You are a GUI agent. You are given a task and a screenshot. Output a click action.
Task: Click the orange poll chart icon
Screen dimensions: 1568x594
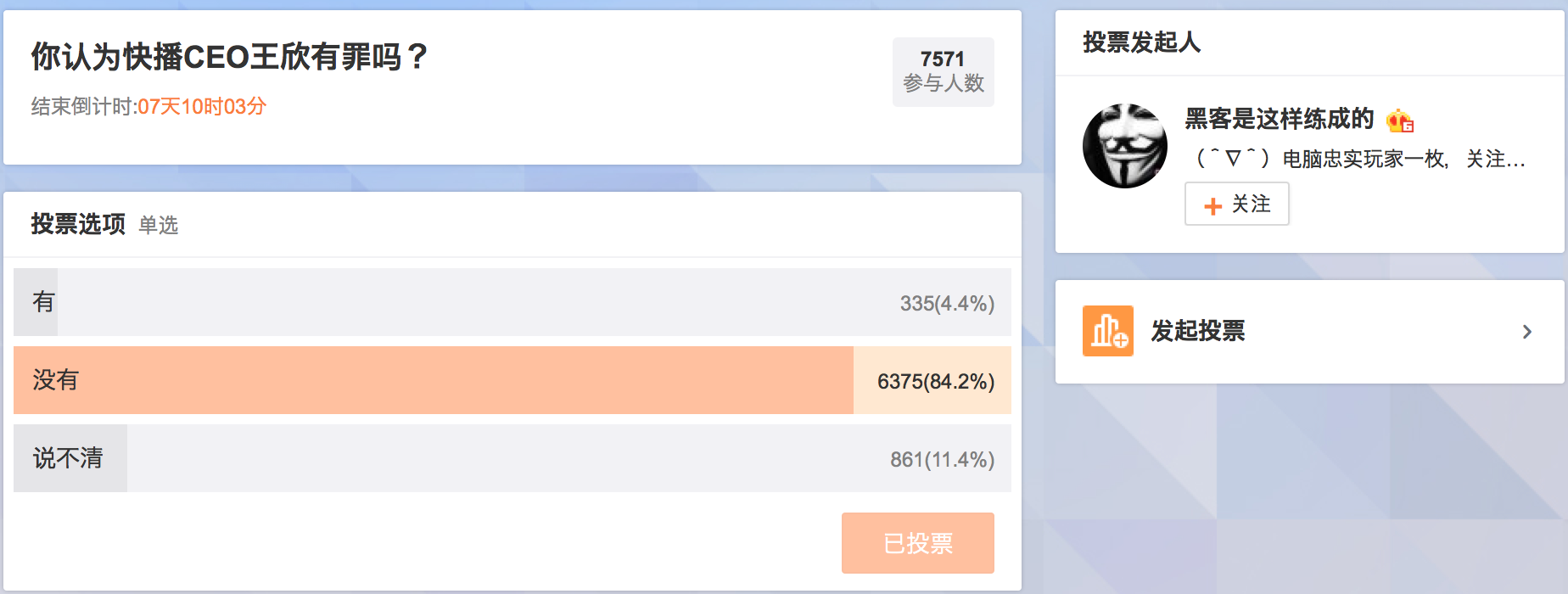[1107, 331]
